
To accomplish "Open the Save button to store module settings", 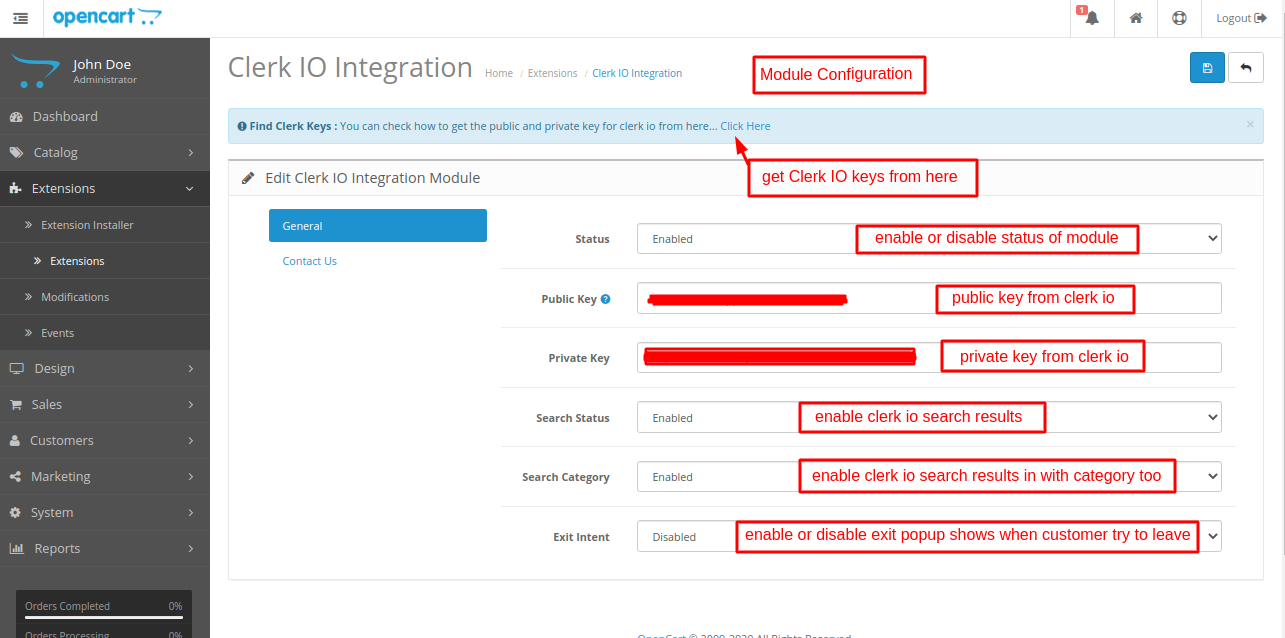I will [x=1207, y=67].
